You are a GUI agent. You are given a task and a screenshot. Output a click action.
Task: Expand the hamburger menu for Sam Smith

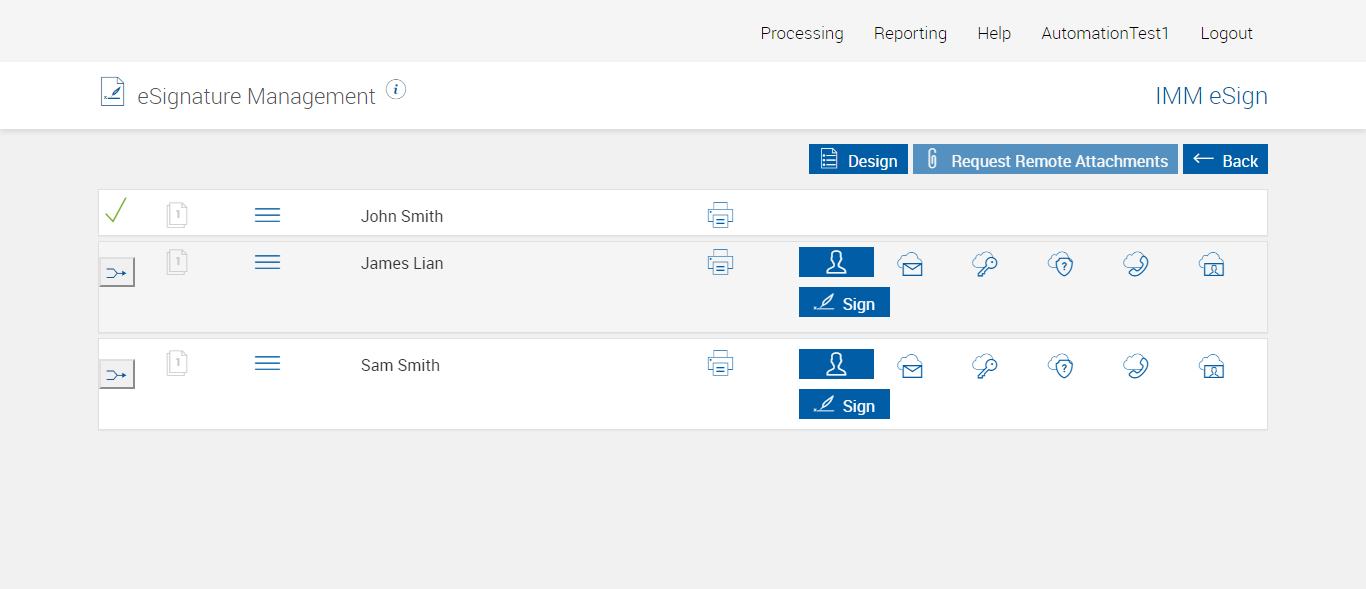(267, 364)
